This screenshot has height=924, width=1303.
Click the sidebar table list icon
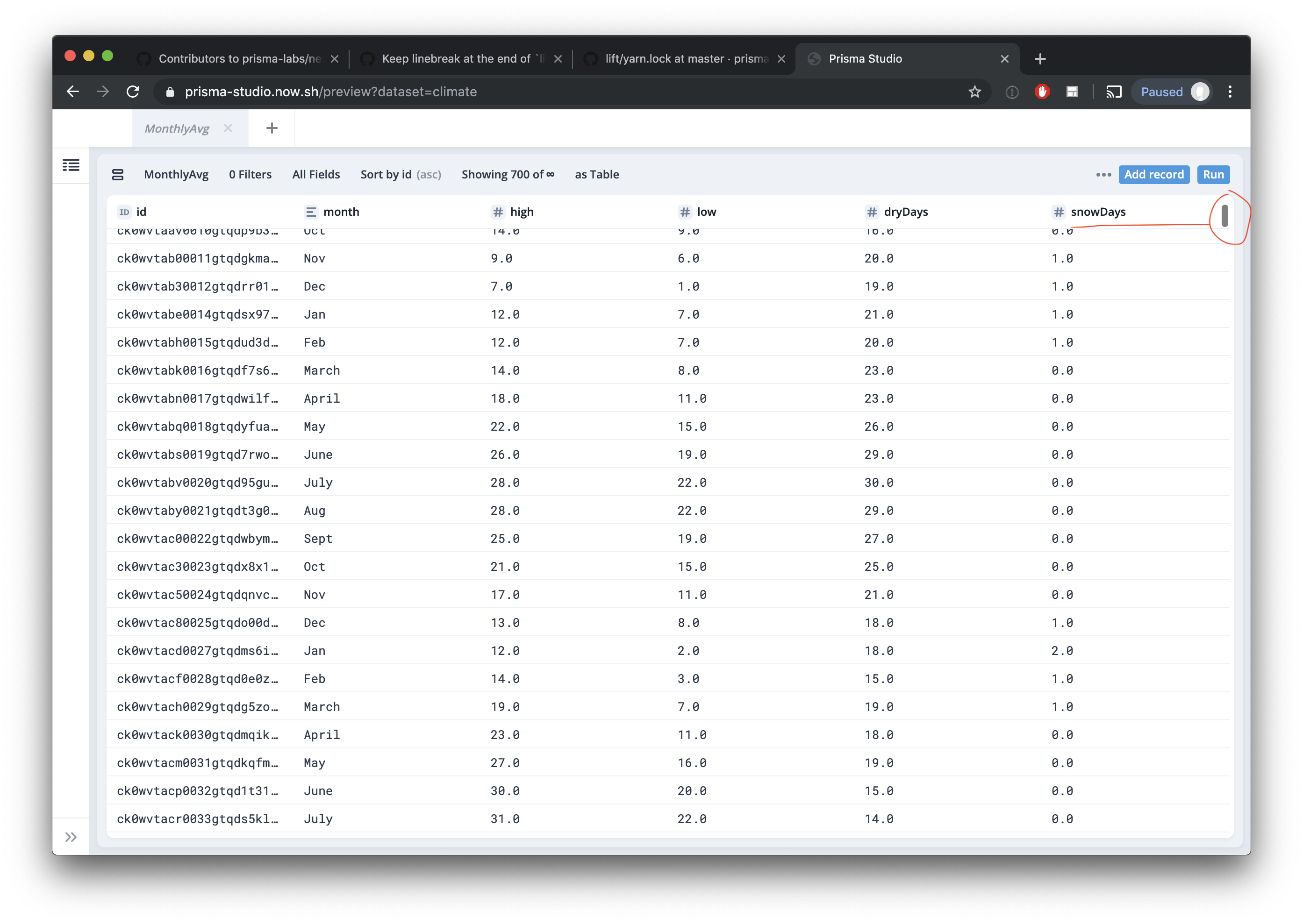71,165
